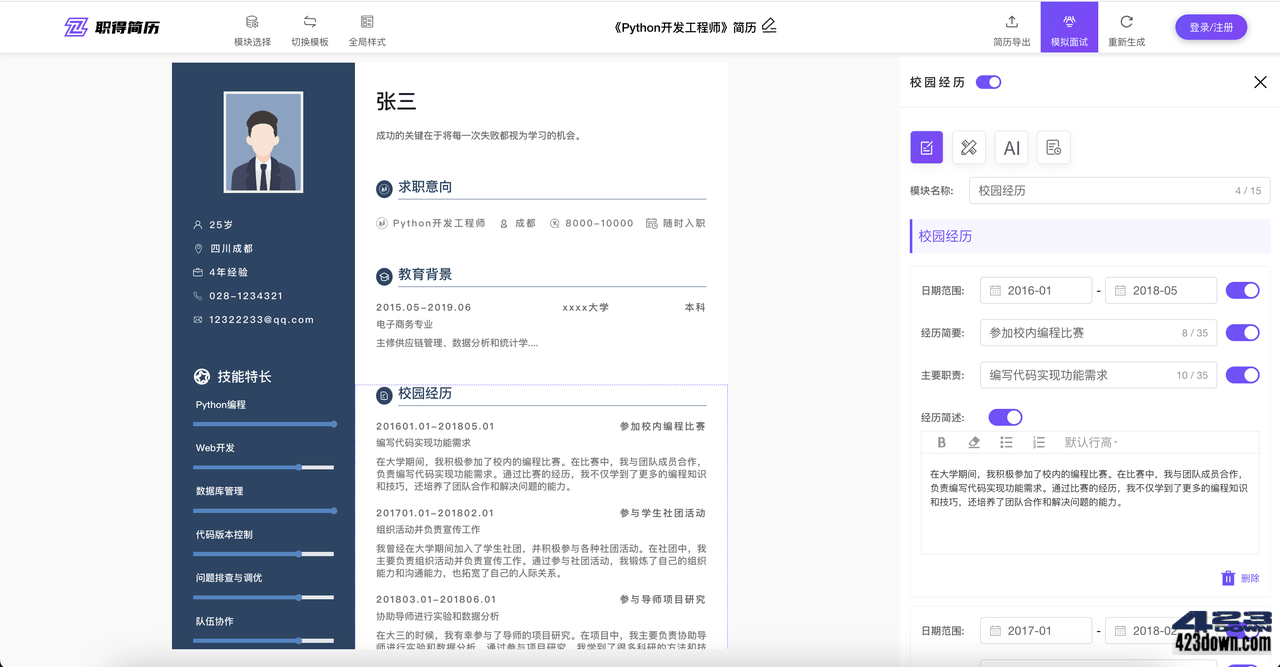Click the 登录/注册 button
This screenshot has height=667, width=1280.
coord(1211,27)
